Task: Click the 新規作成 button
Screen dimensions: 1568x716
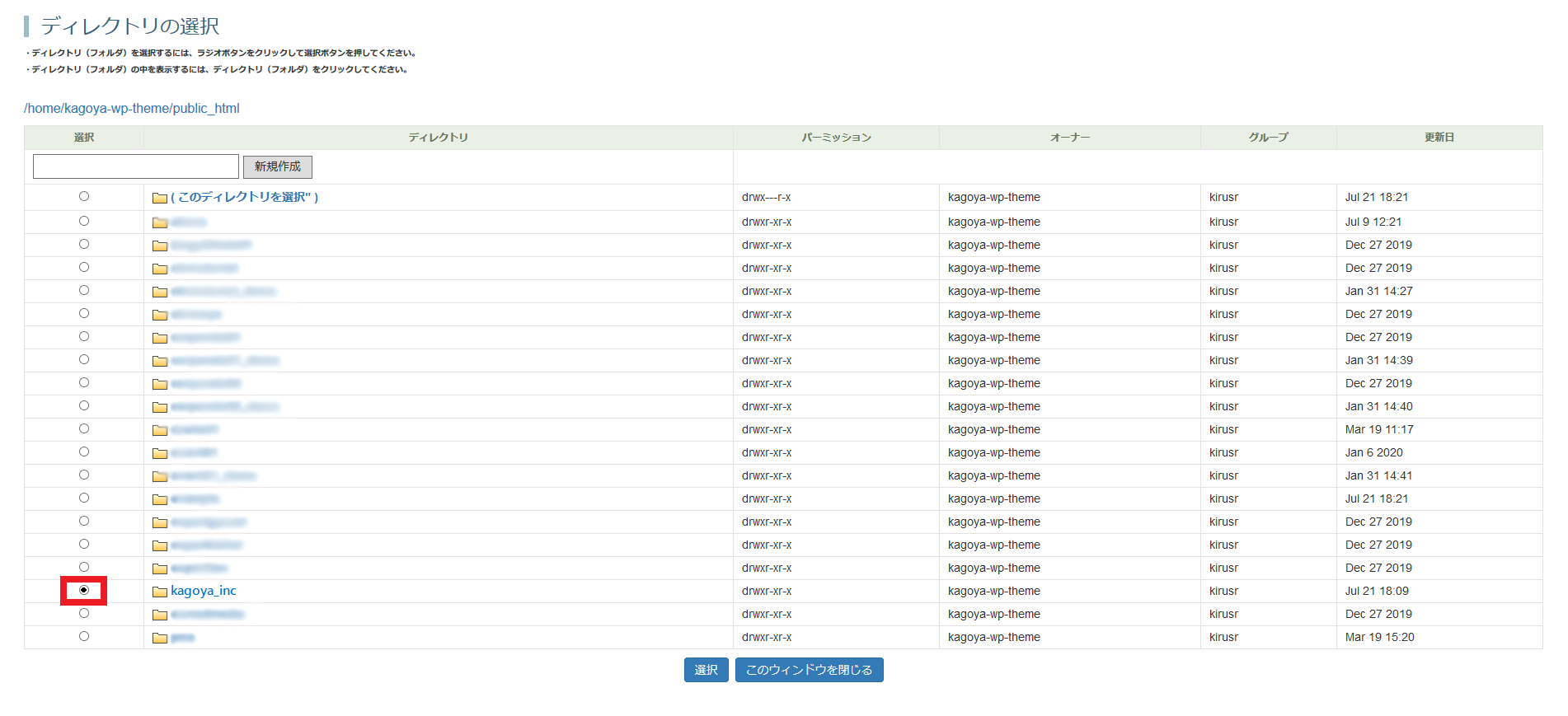Action: coord(278,166)
